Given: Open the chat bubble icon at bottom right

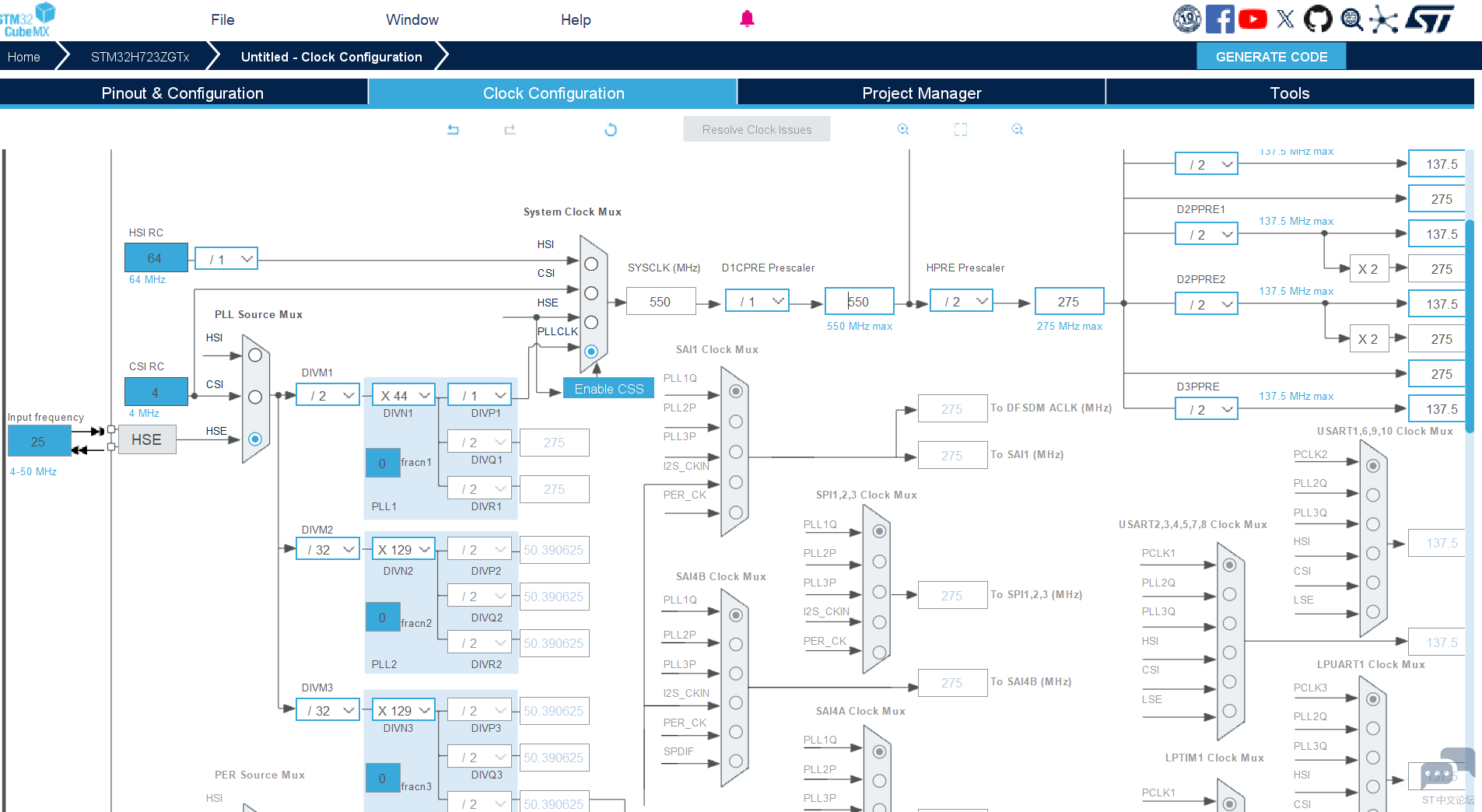Looking at the screenshot, I should 1447,768.
